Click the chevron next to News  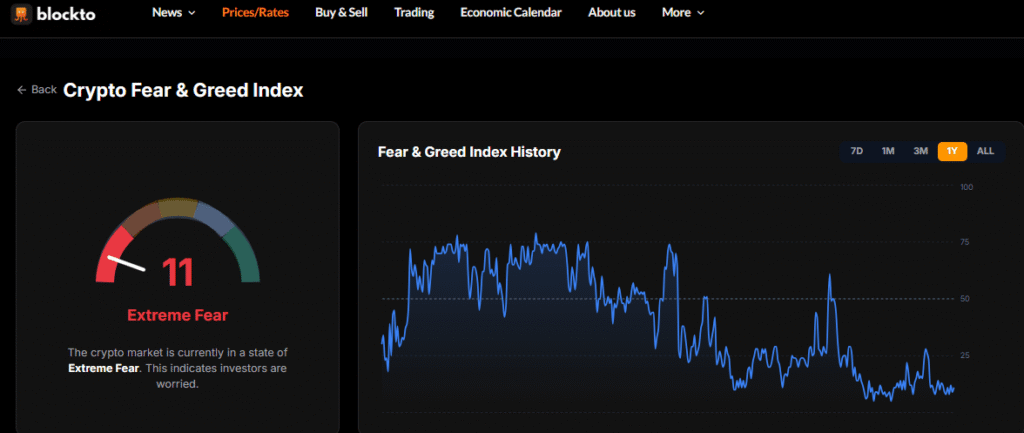pyautogui.click(x=192, y=13)
